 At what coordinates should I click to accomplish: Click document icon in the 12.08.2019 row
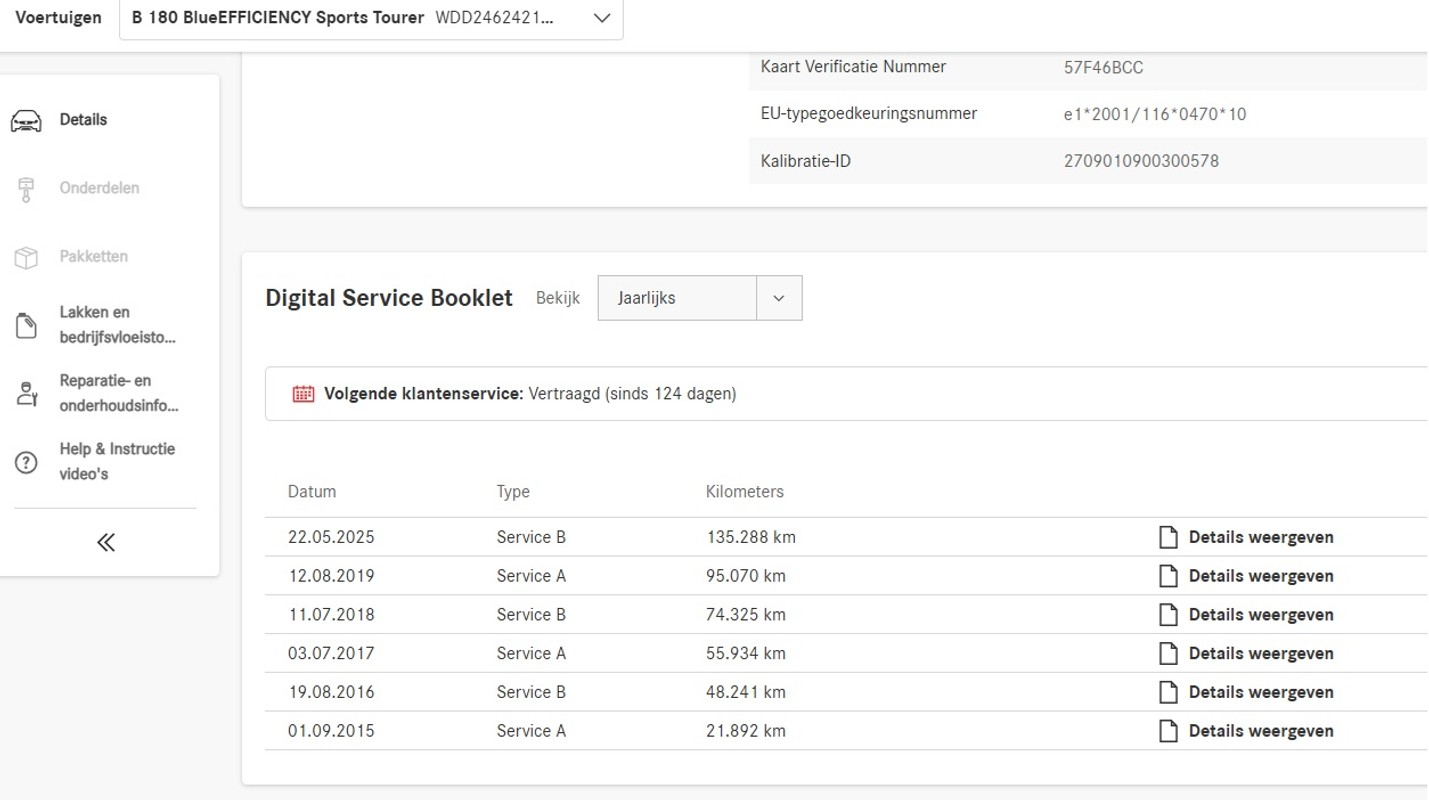point(1168,576)
